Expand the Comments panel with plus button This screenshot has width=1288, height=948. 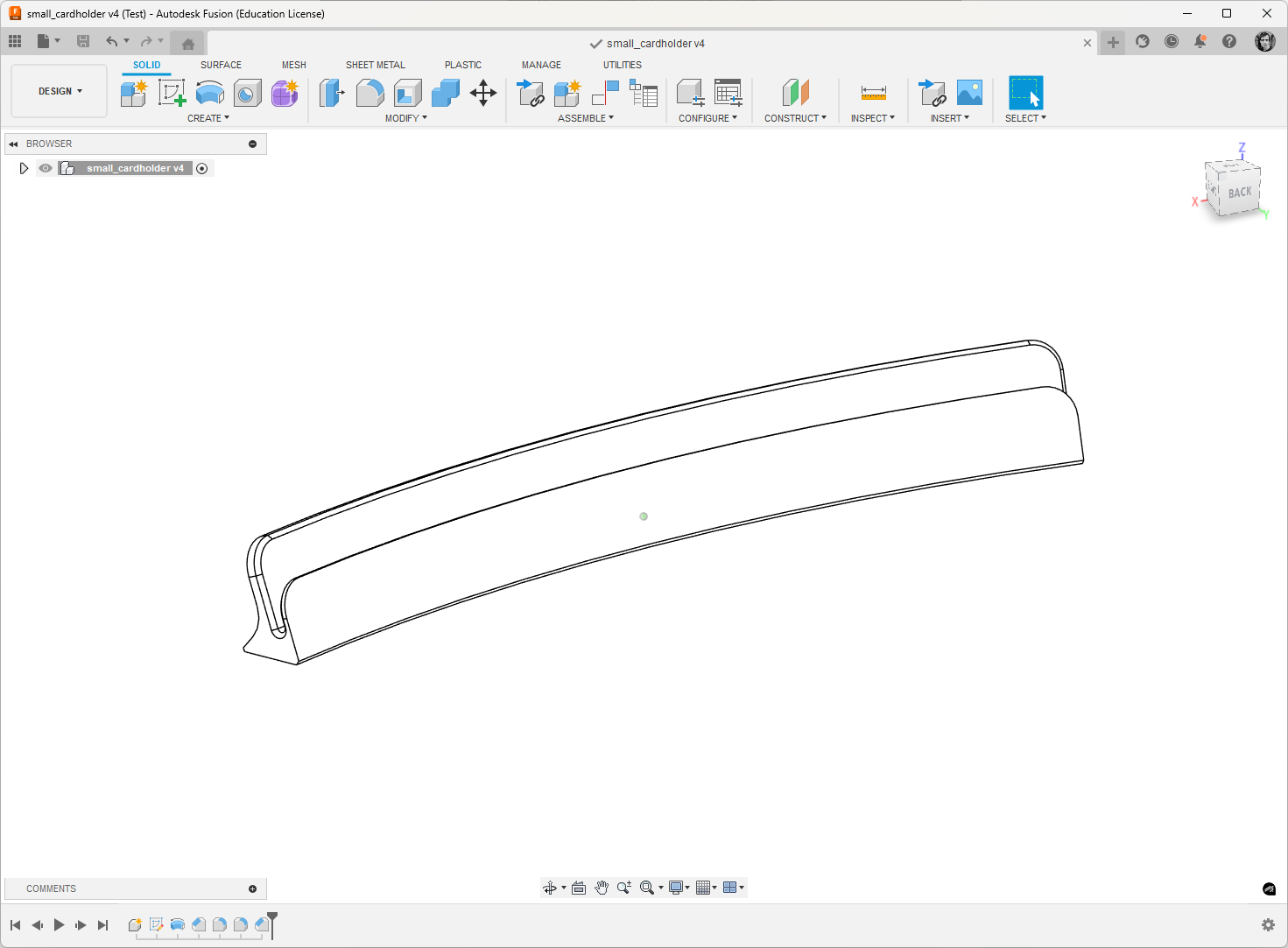(253, 888)
